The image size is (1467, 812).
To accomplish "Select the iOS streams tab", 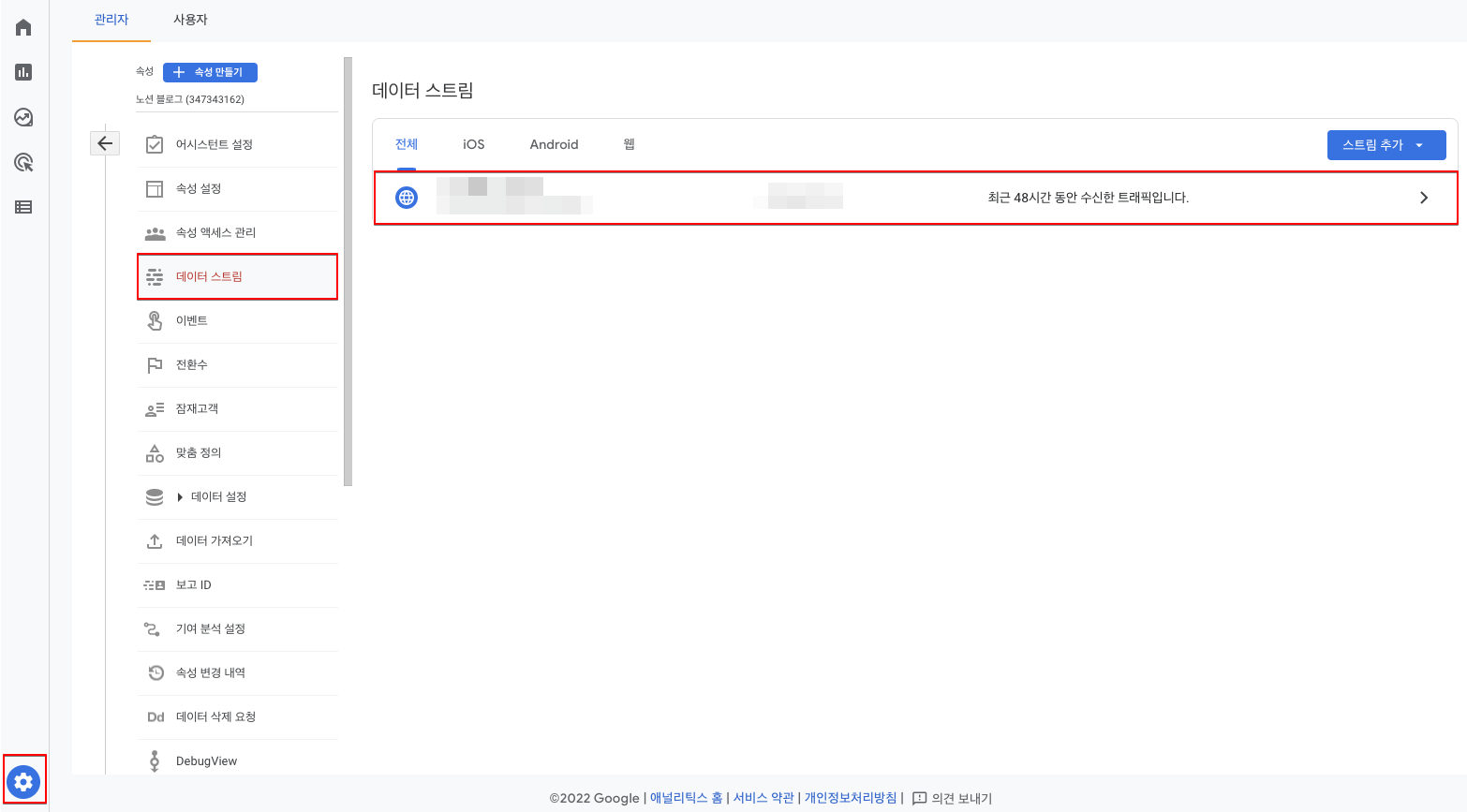I will [x=474, y=144].
